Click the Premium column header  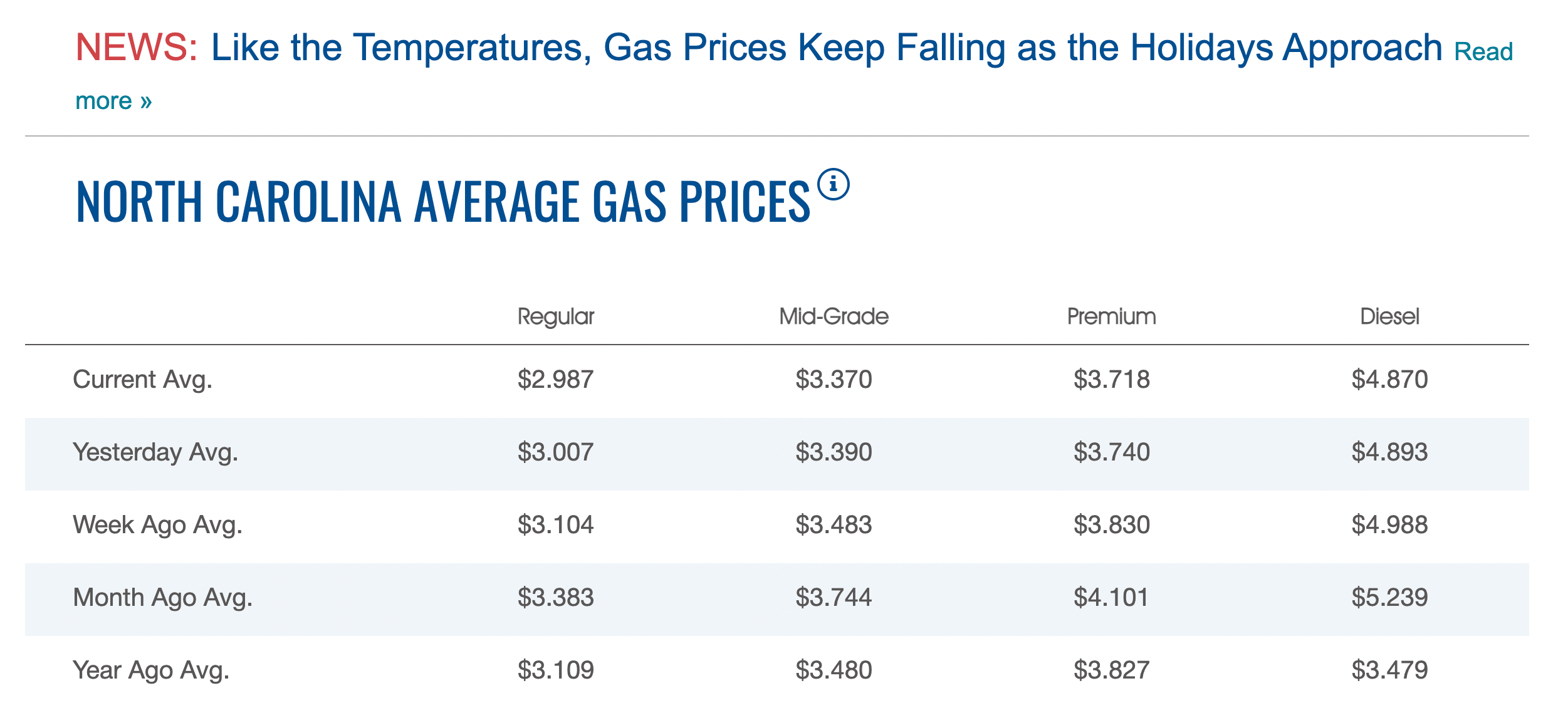[1111, 316]
